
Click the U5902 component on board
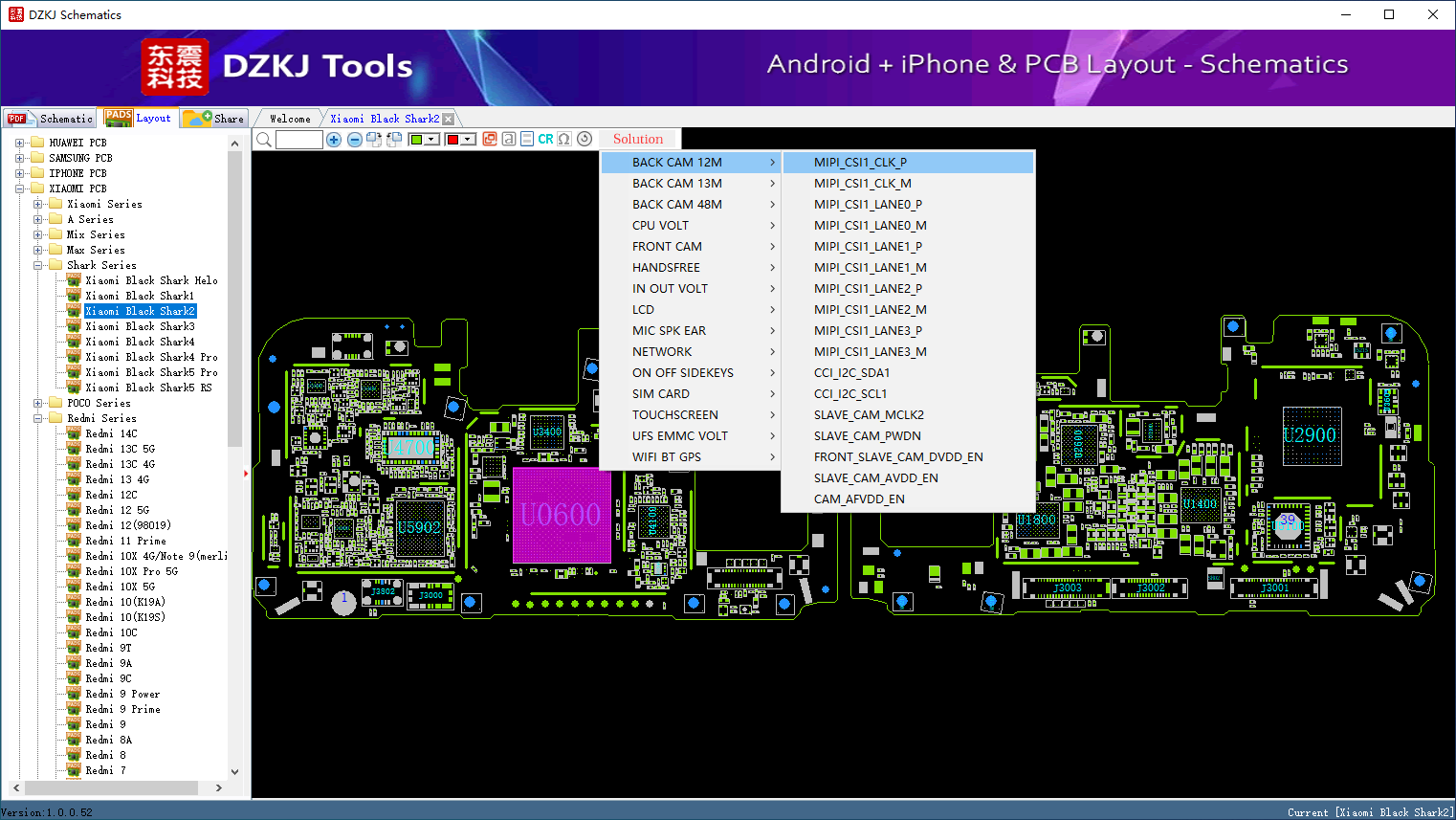[419, 527]
